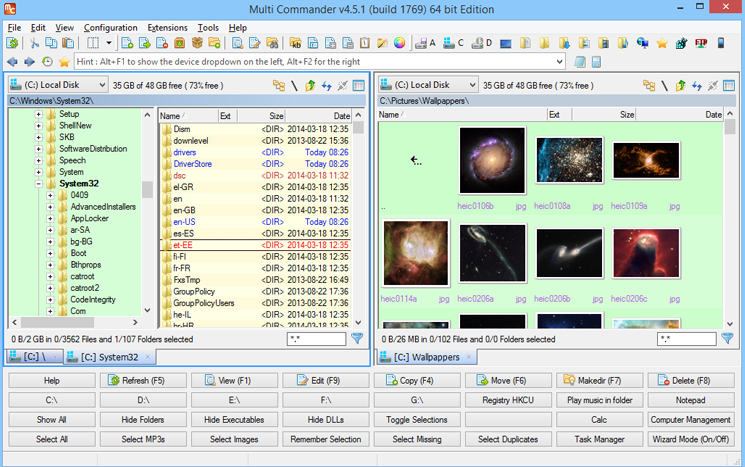
Task: Expand the CodeIntegrity tree node
Action: 50,300
